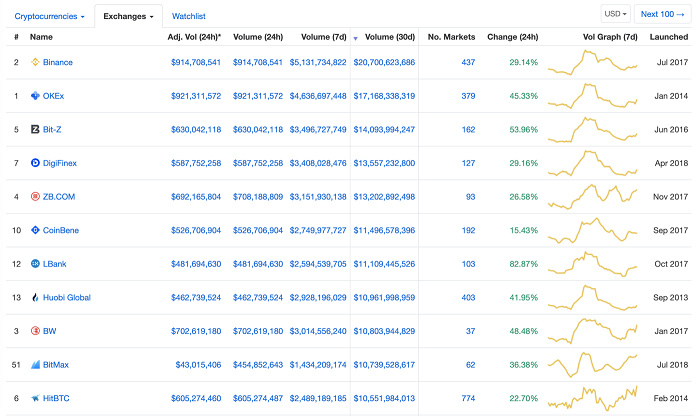
Task: Click the LBank logo icon
Action: (x=35, y=264)
